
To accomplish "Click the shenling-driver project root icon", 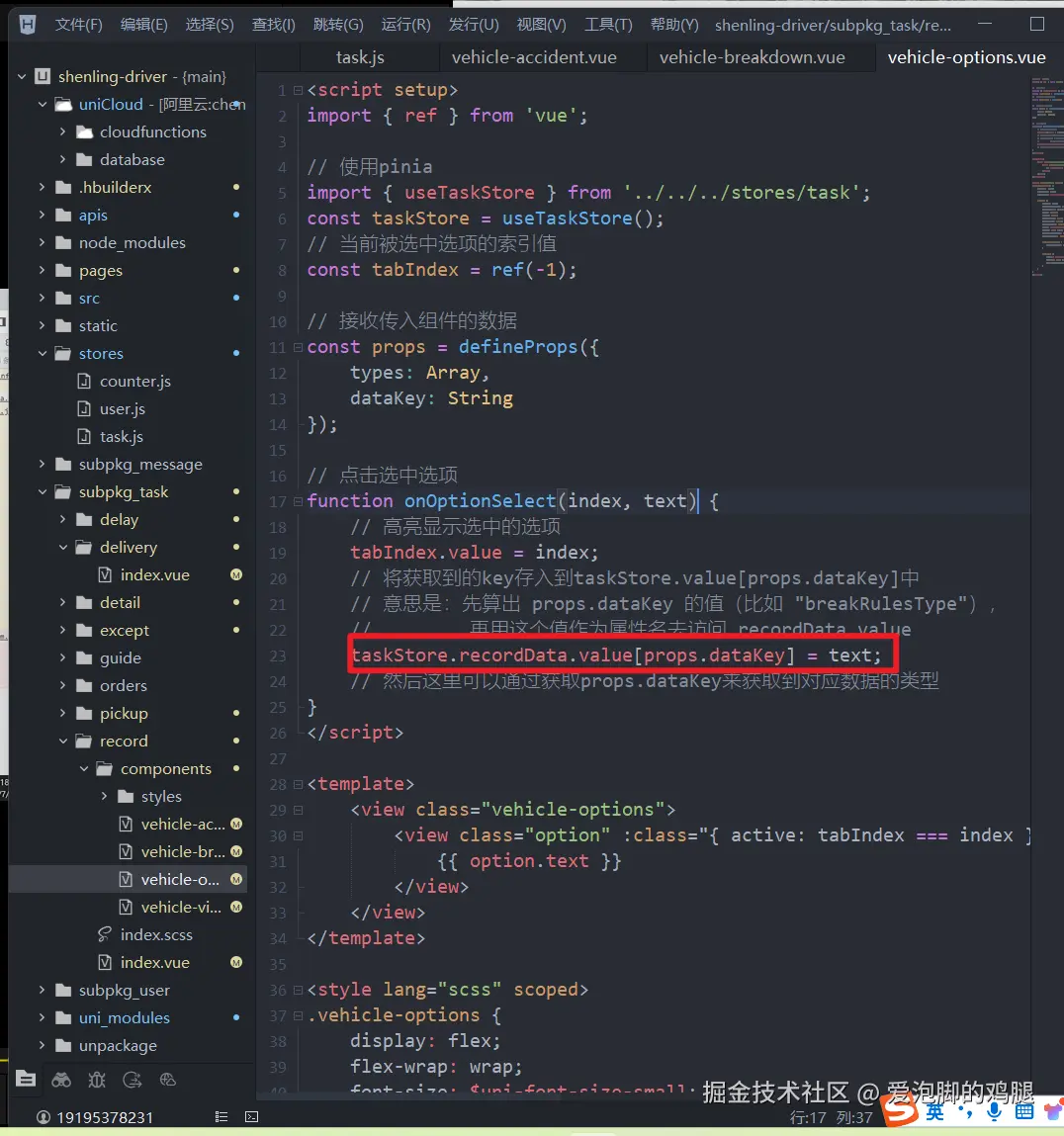I will coord(43,76).
